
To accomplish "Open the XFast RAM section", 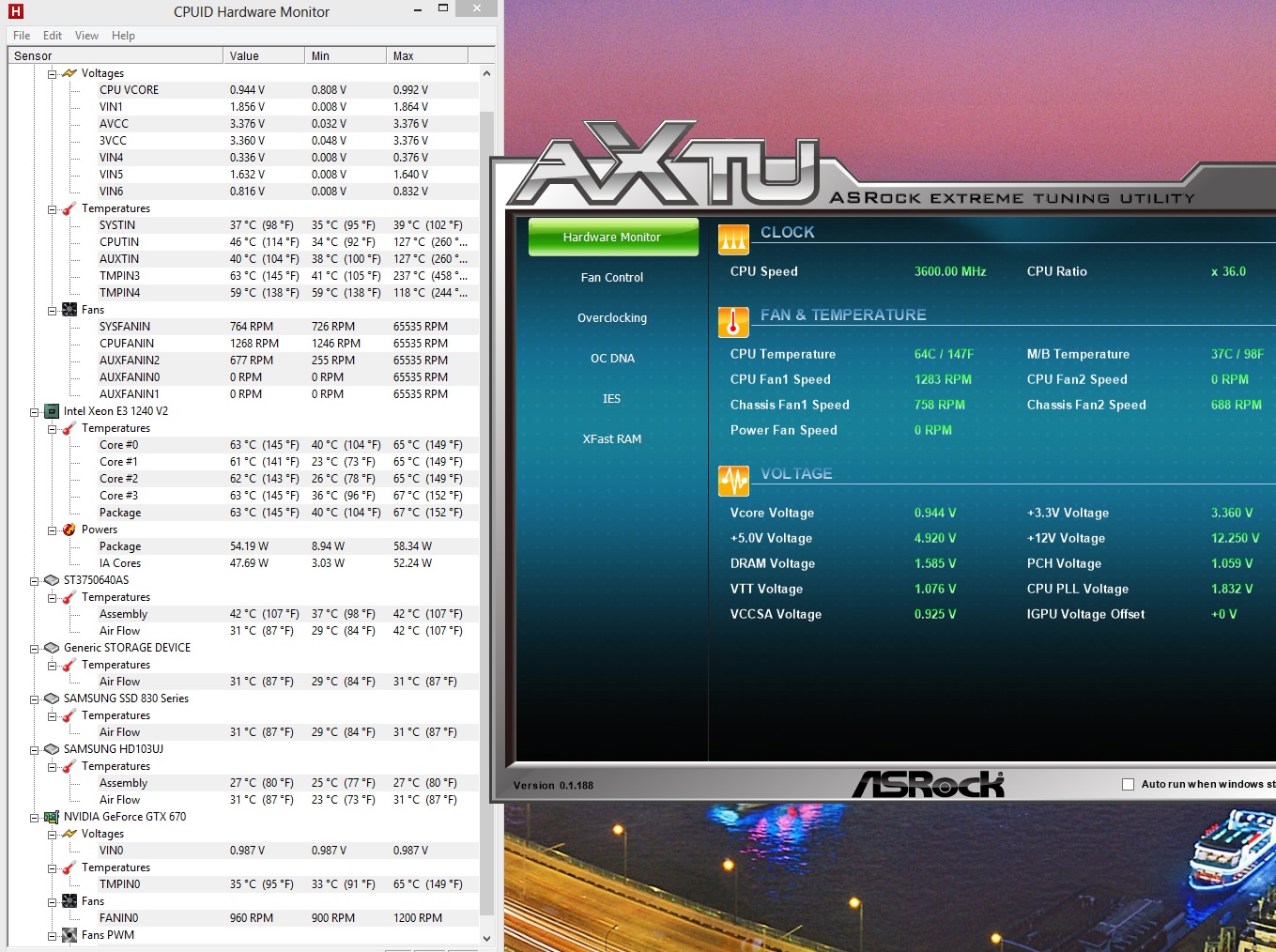I will tap(612, 439).
